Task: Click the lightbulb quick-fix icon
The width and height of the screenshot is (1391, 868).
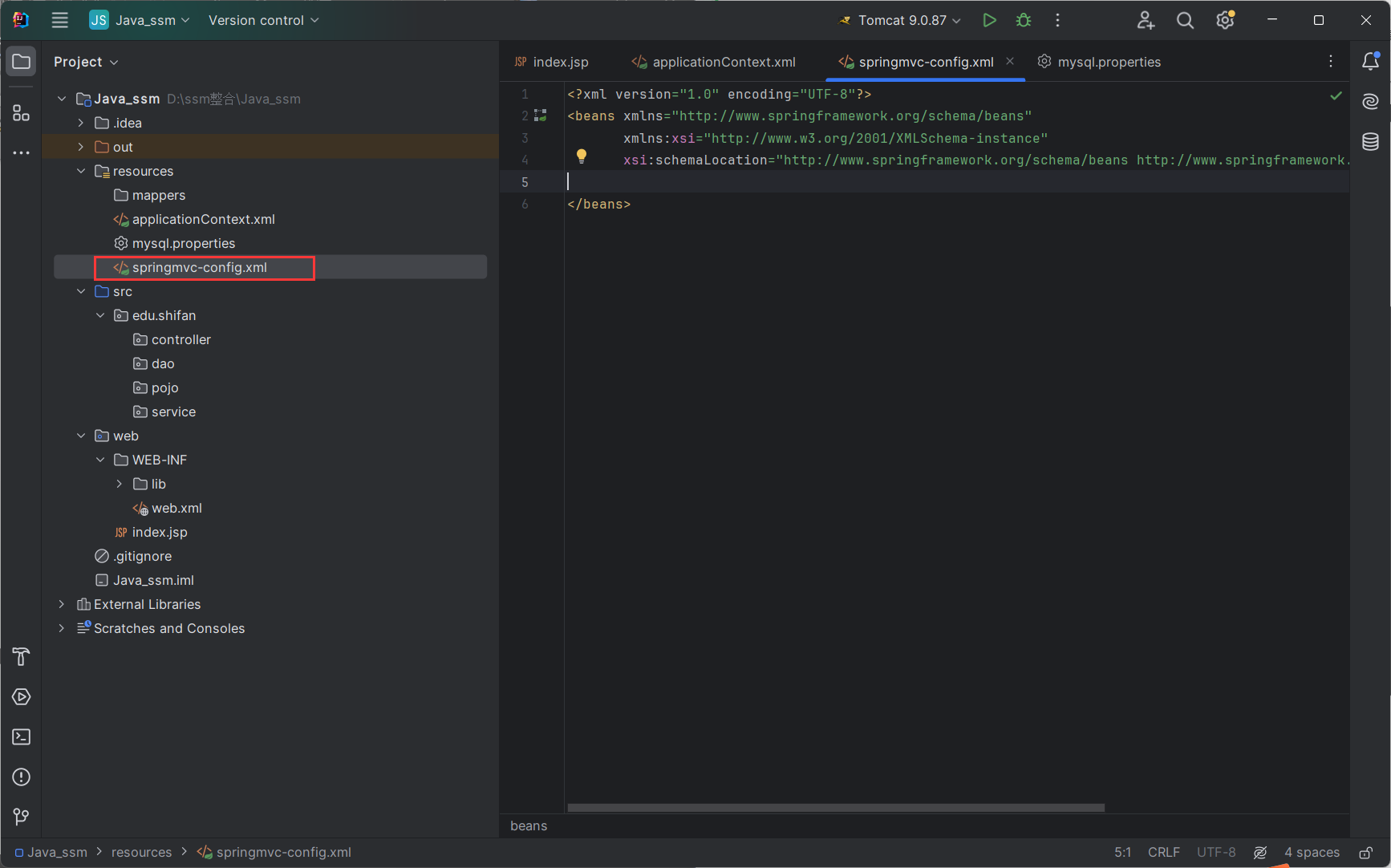Action: tap(582, 156)
